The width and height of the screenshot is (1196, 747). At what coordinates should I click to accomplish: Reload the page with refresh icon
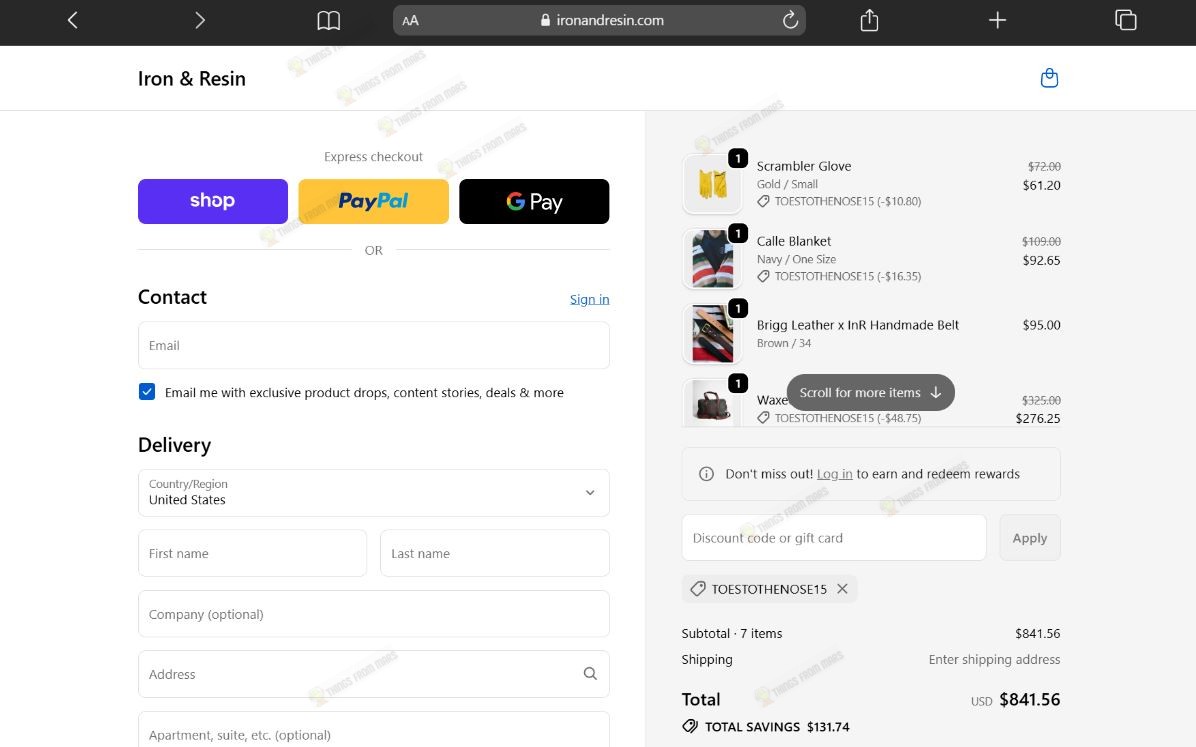(790, 20)
